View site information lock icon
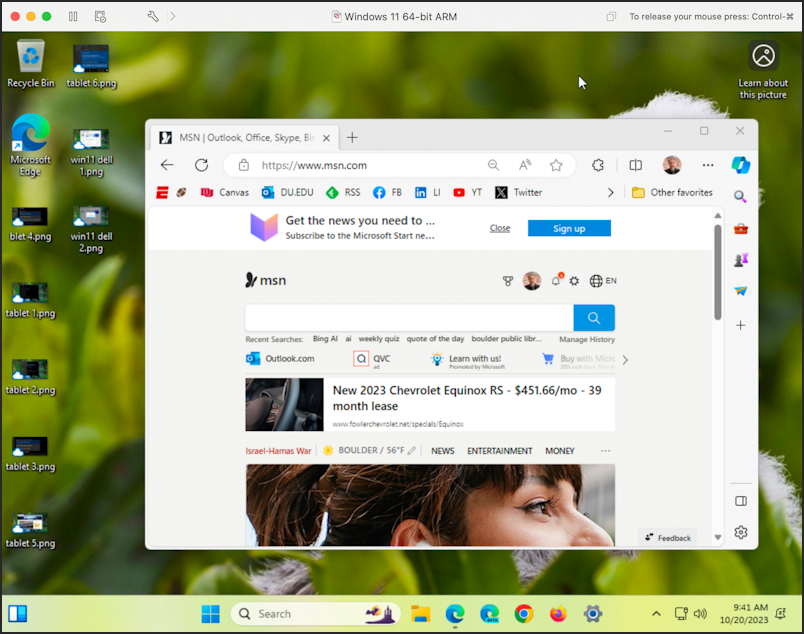Viewport: 804px width, 634px height. click(244, 165)
